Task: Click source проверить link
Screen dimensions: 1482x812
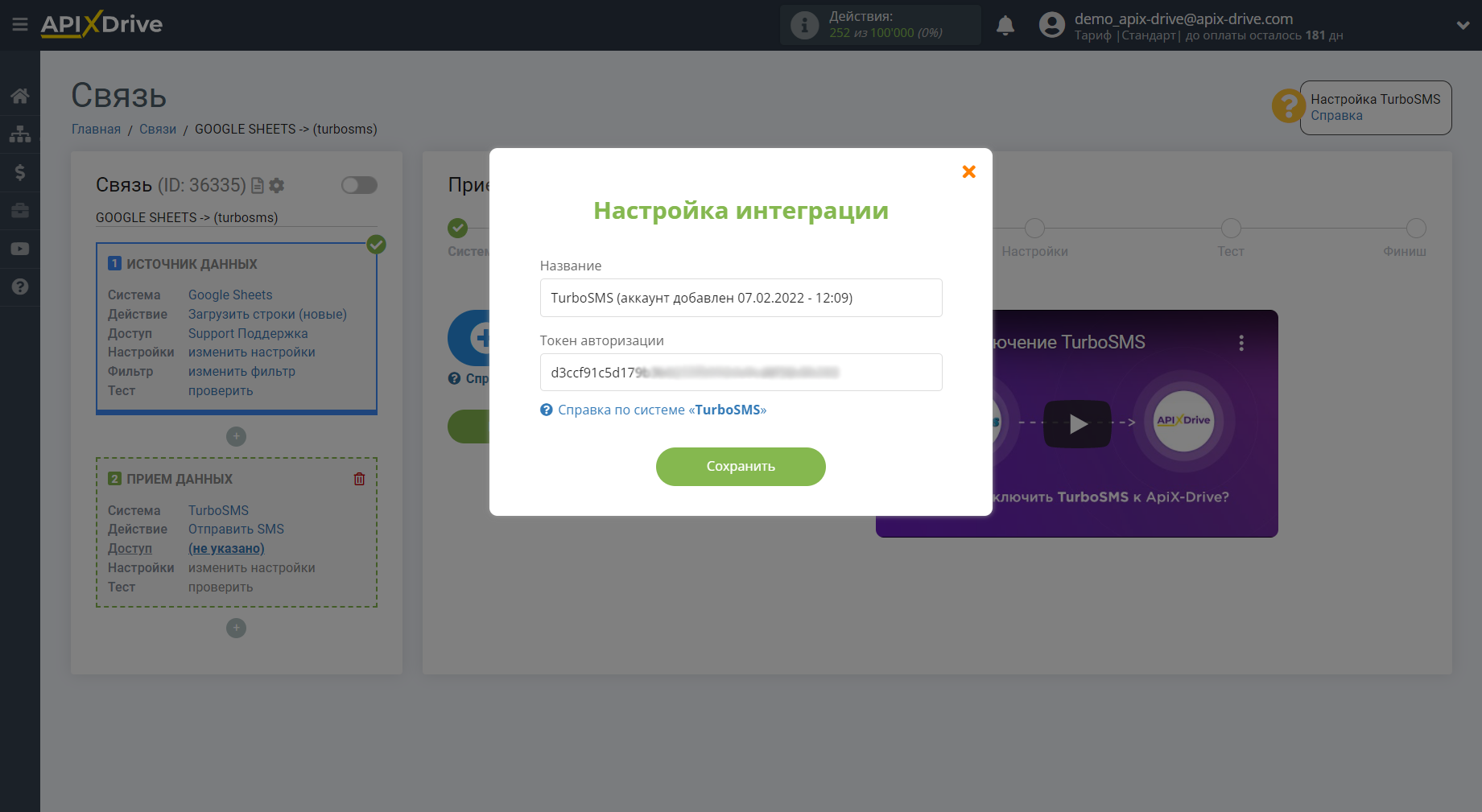Action: [x=221, y=391]
